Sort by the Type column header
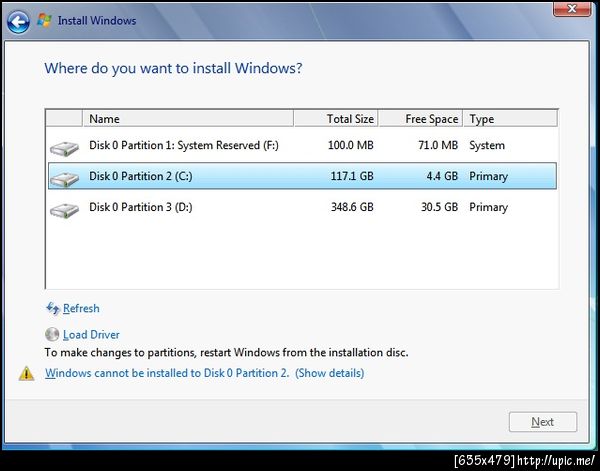 point(510,119)
